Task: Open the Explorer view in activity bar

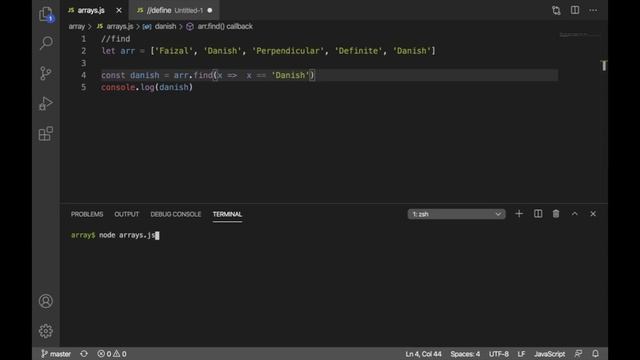Action: 46,14
